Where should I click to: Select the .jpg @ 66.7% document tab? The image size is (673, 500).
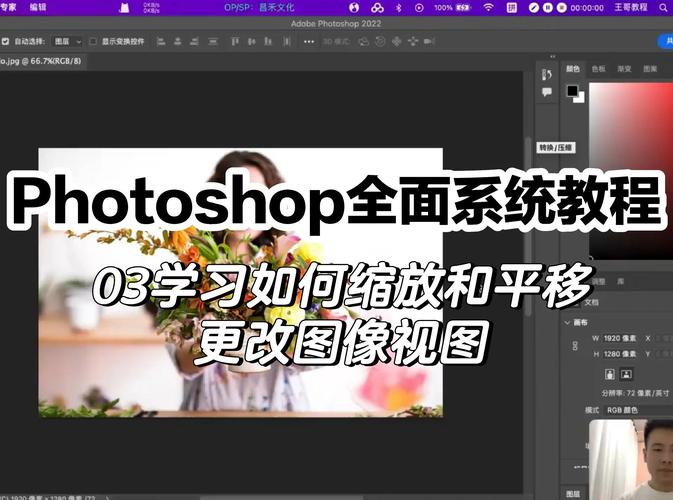point(41,61)
